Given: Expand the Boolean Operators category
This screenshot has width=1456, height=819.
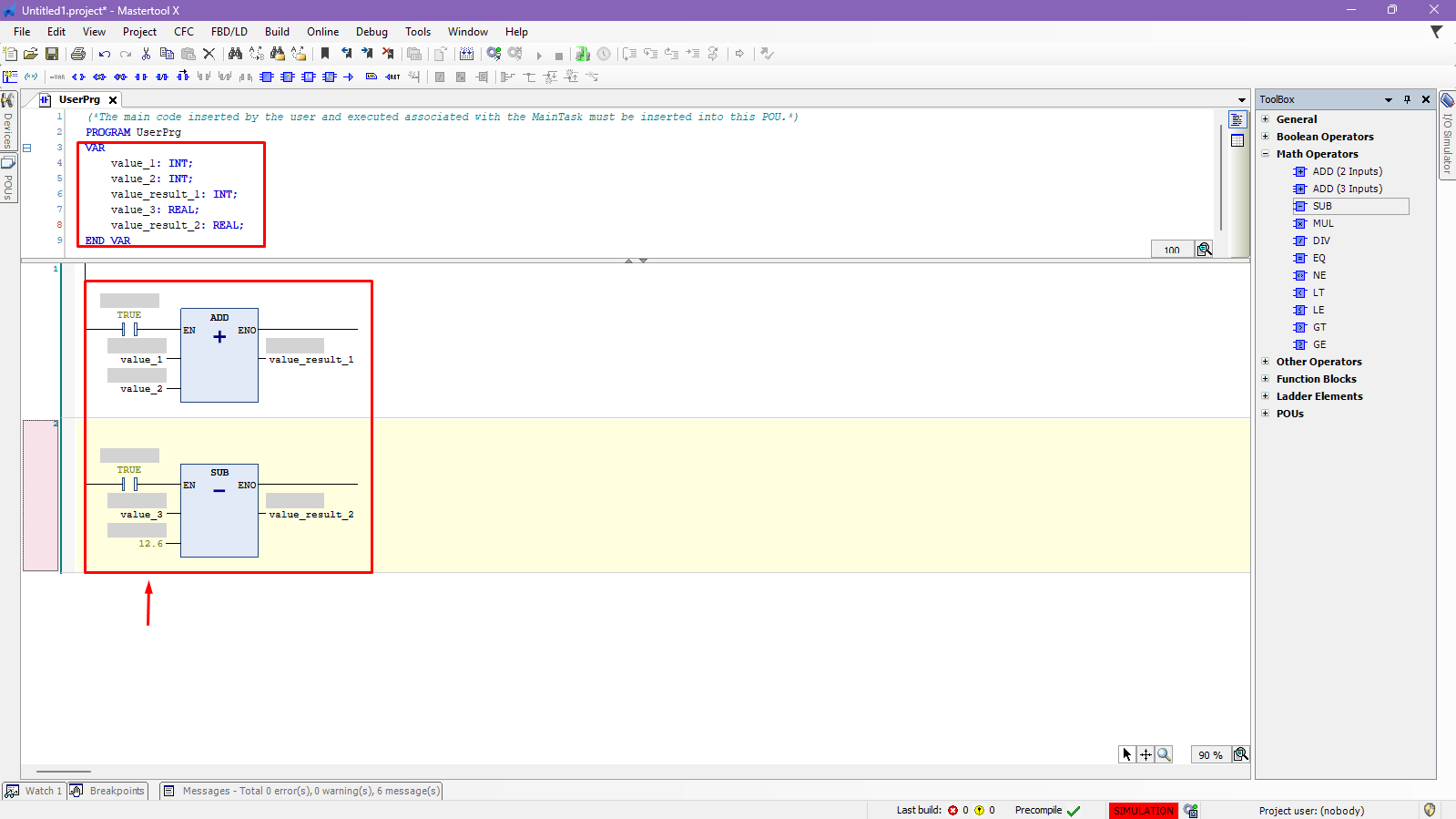Looking at the screenshot, I should (1266, 137).
